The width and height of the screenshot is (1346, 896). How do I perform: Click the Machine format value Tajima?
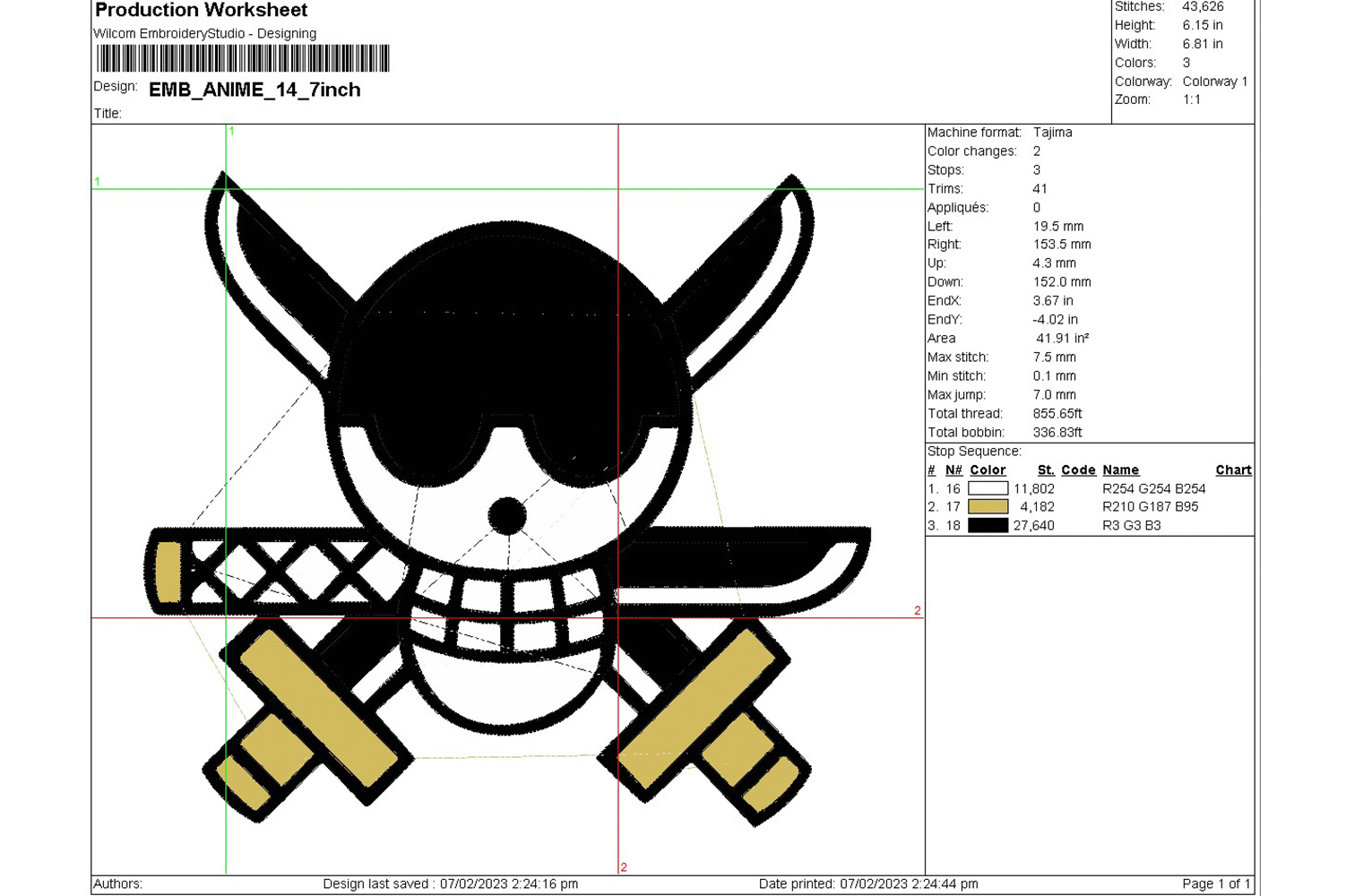pyautogui.click(x=1053, y=132)
